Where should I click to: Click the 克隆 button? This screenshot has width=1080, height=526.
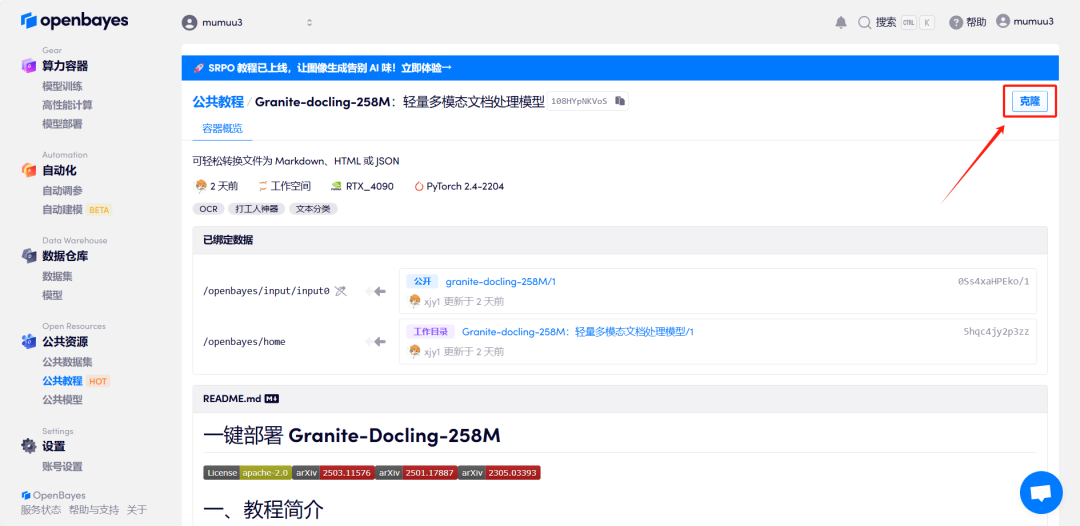point(1030,101)
